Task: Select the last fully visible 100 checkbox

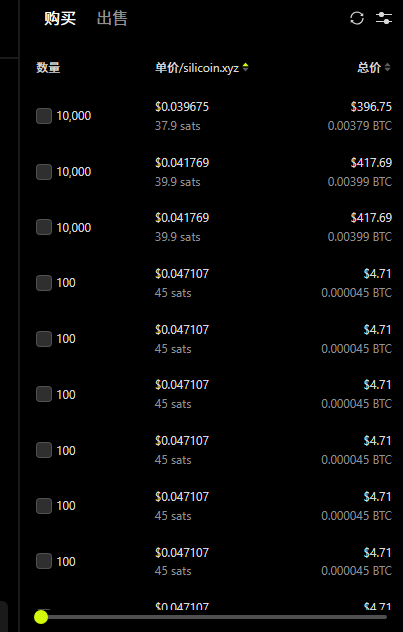Action: coord(44,561)
